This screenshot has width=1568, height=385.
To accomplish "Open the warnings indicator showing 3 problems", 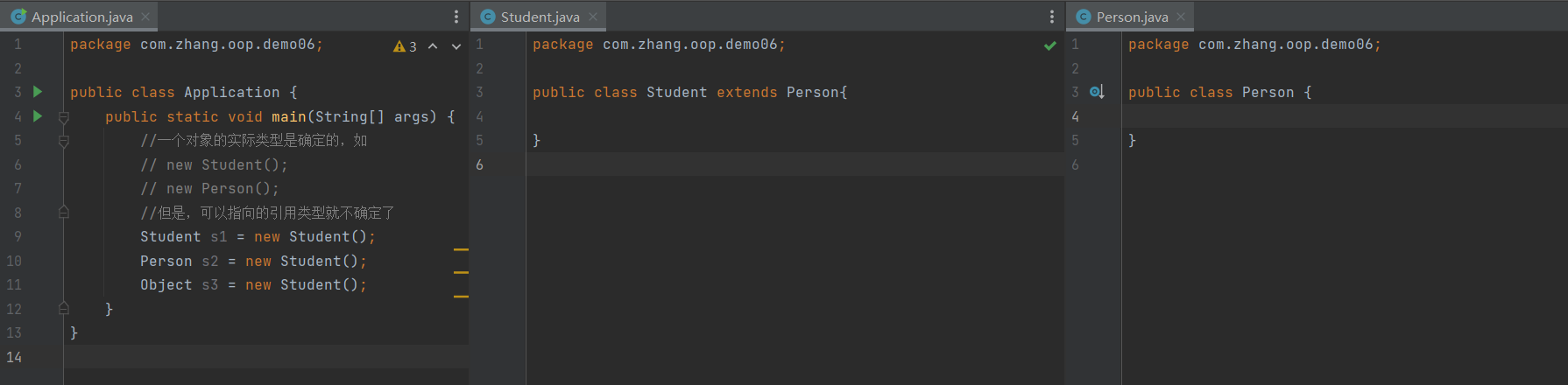I will pos(405,46).
